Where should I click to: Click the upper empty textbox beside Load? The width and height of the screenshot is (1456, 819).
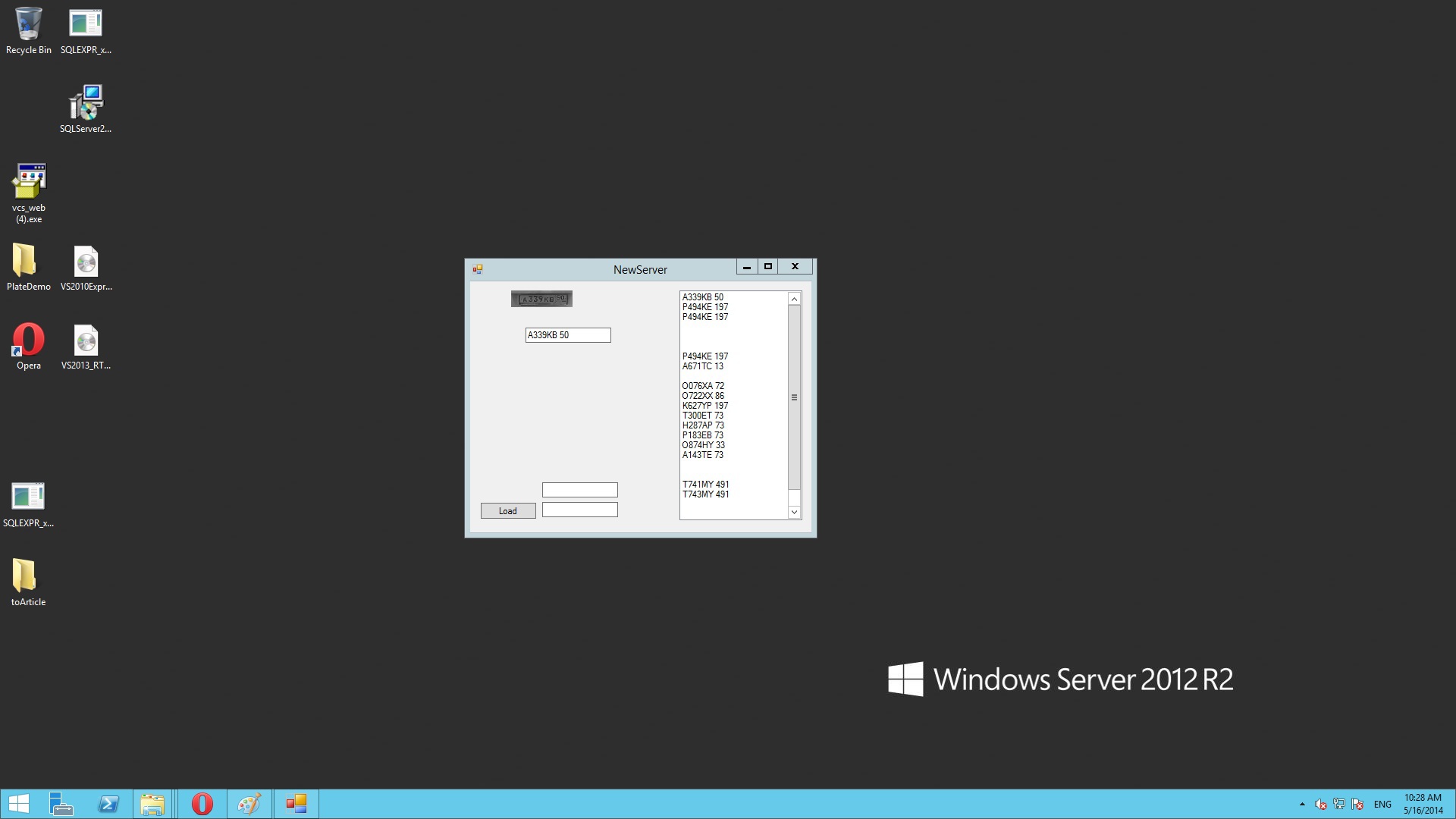[580, 490]
